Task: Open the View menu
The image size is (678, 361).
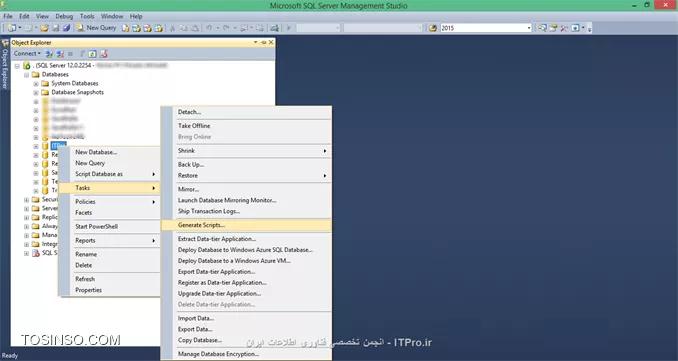Action: [x=42, y=16]
